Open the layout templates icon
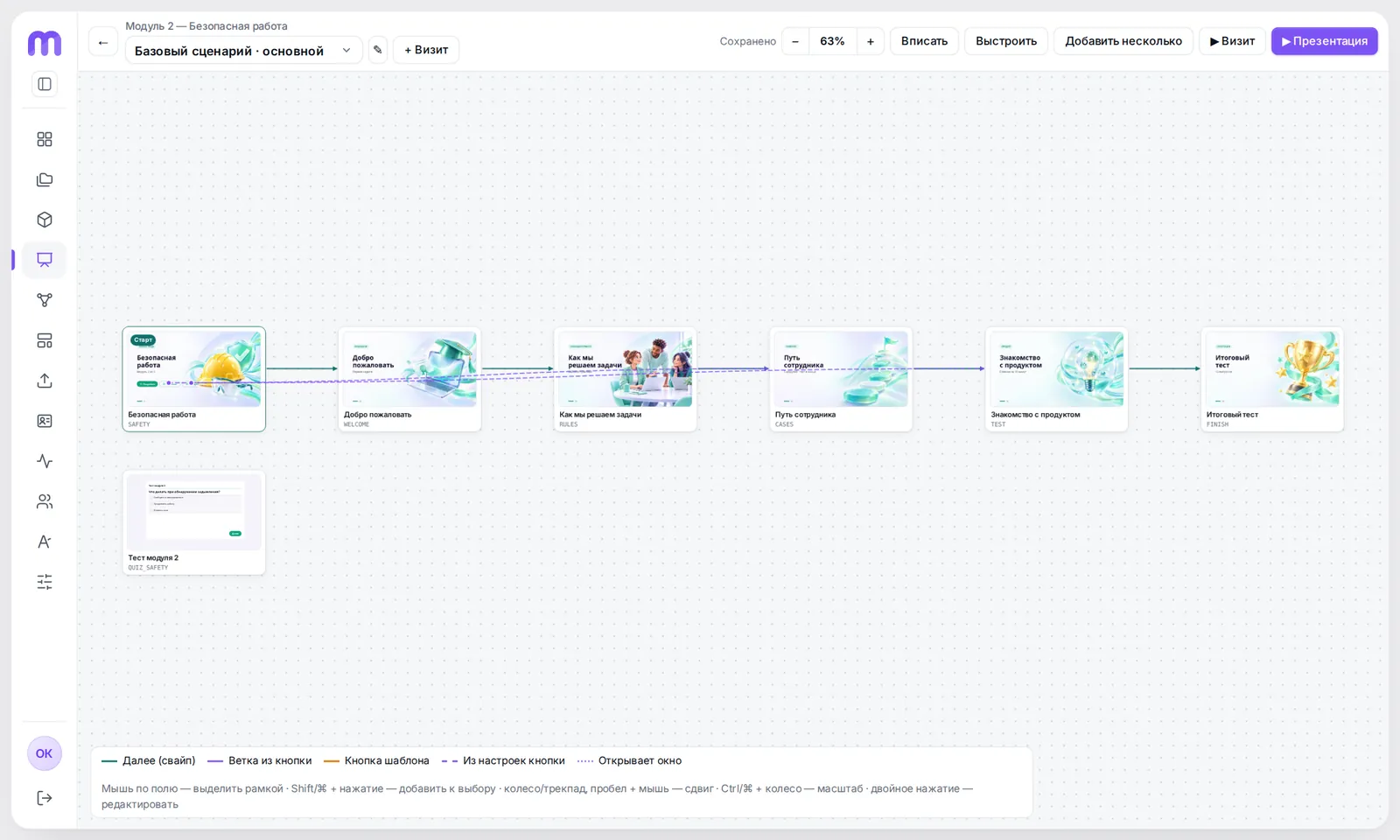The height and width of the screenshot is (840, 1400). 45,340
